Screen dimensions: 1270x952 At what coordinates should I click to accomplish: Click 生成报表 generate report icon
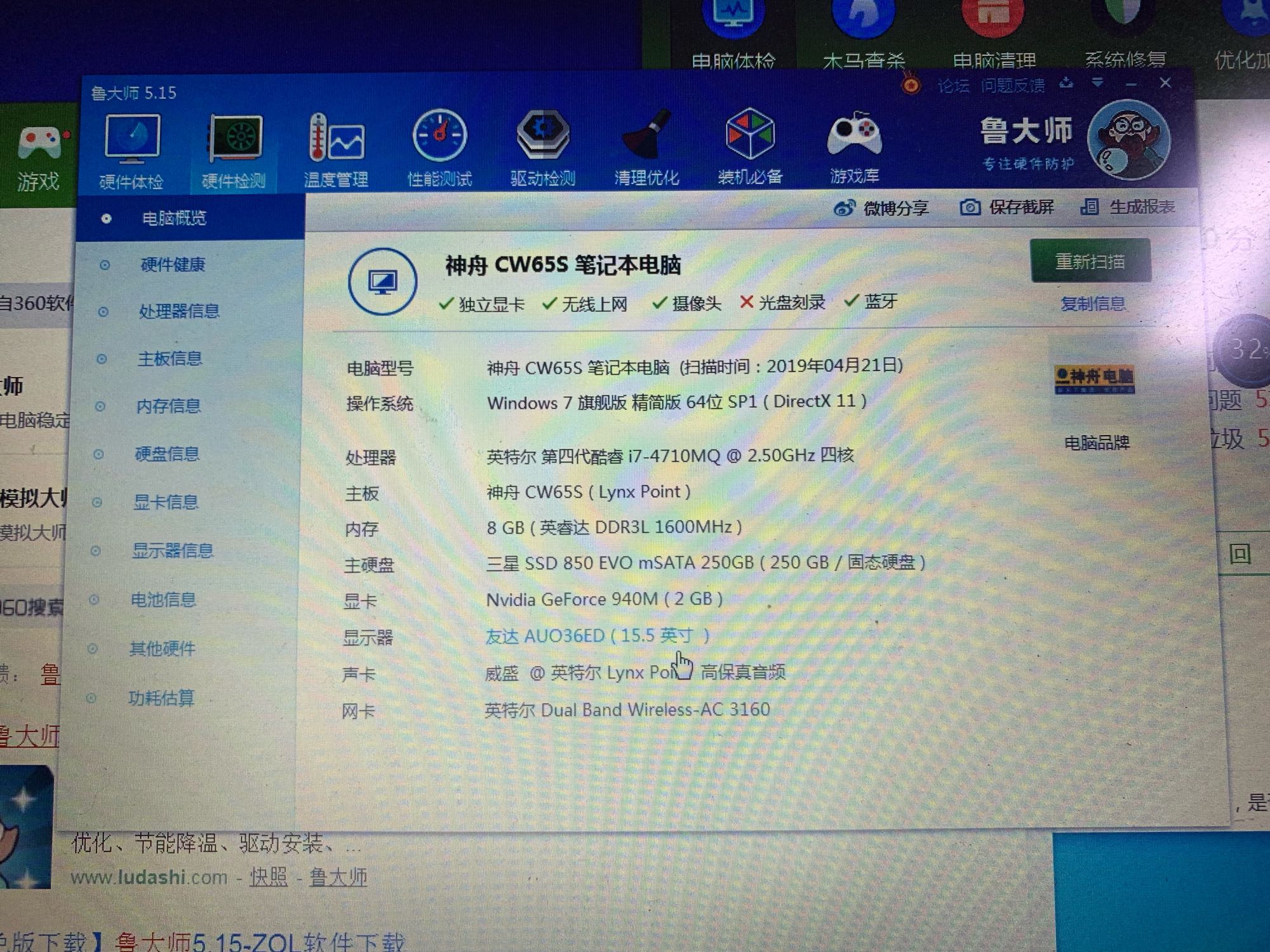(x=1090, y=207)
